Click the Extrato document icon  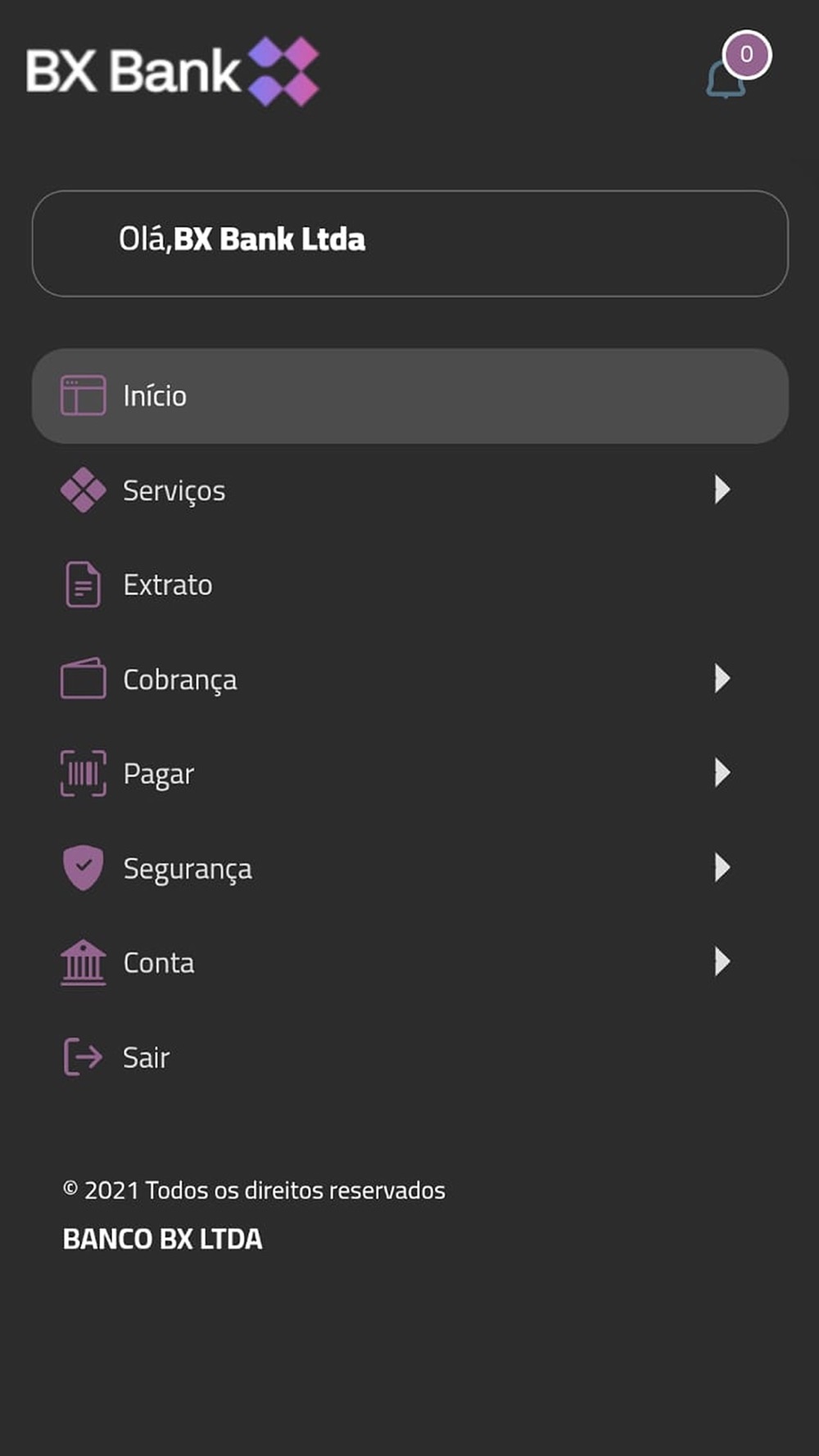(x=83, y=585)
